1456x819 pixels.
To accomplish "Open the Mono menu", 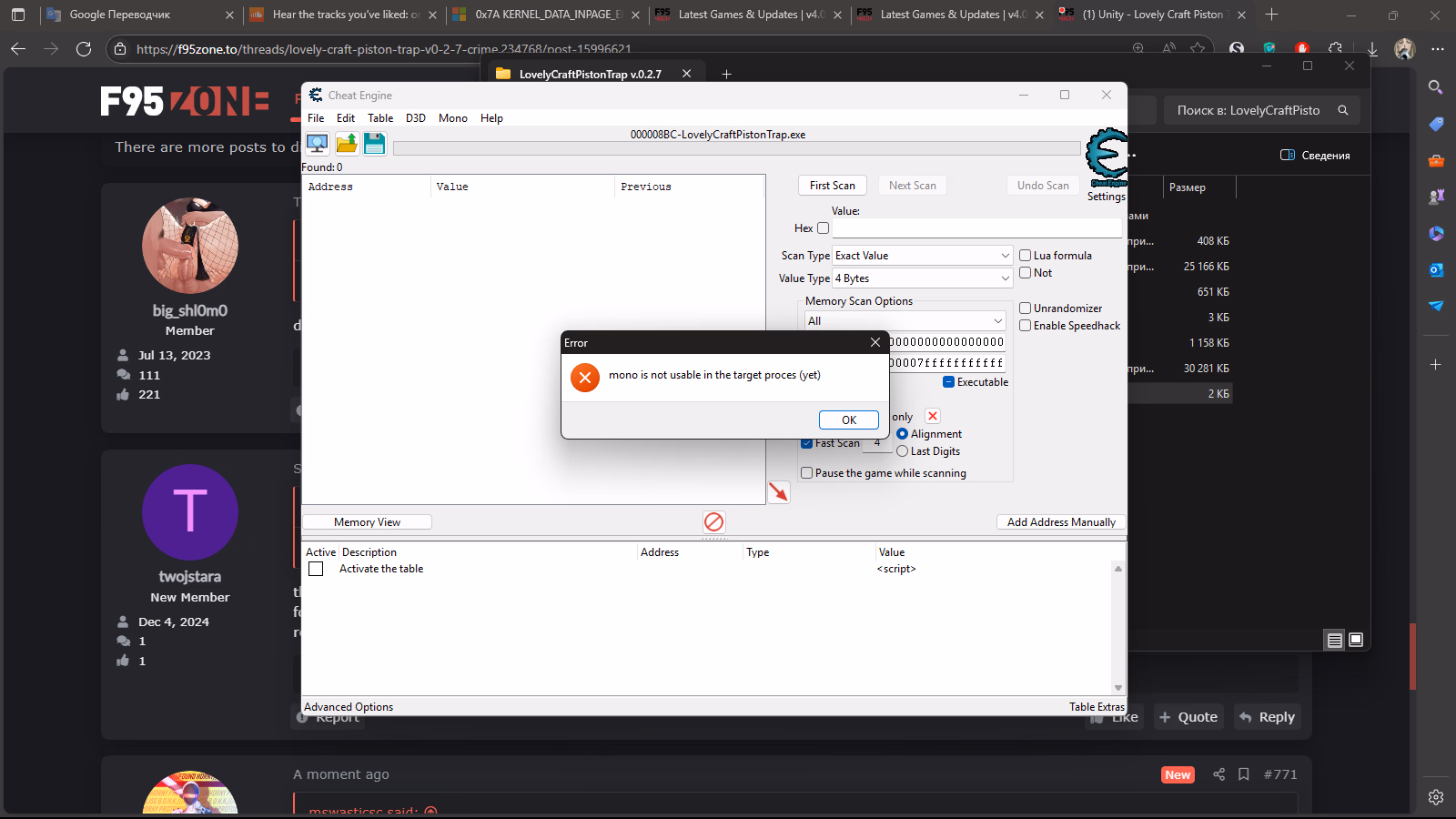I will tap(452, 118).
